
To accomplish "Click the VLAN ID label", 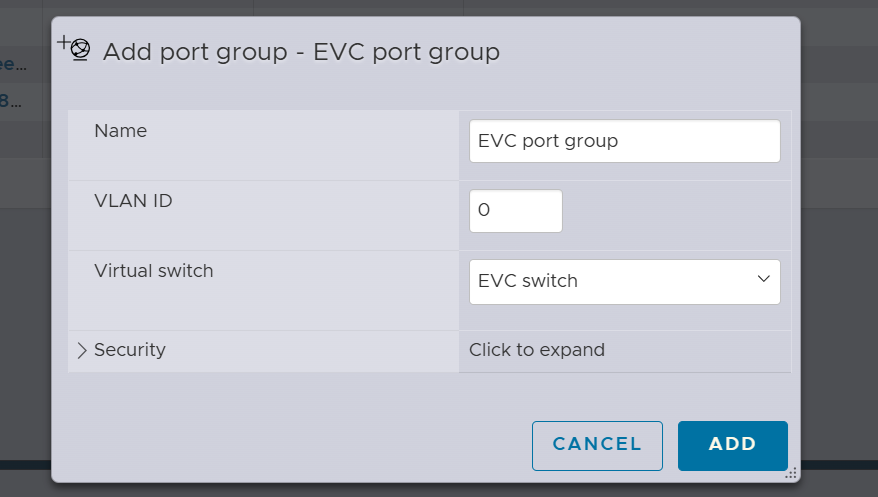I will pyautogui.click(x=133, y=200).
